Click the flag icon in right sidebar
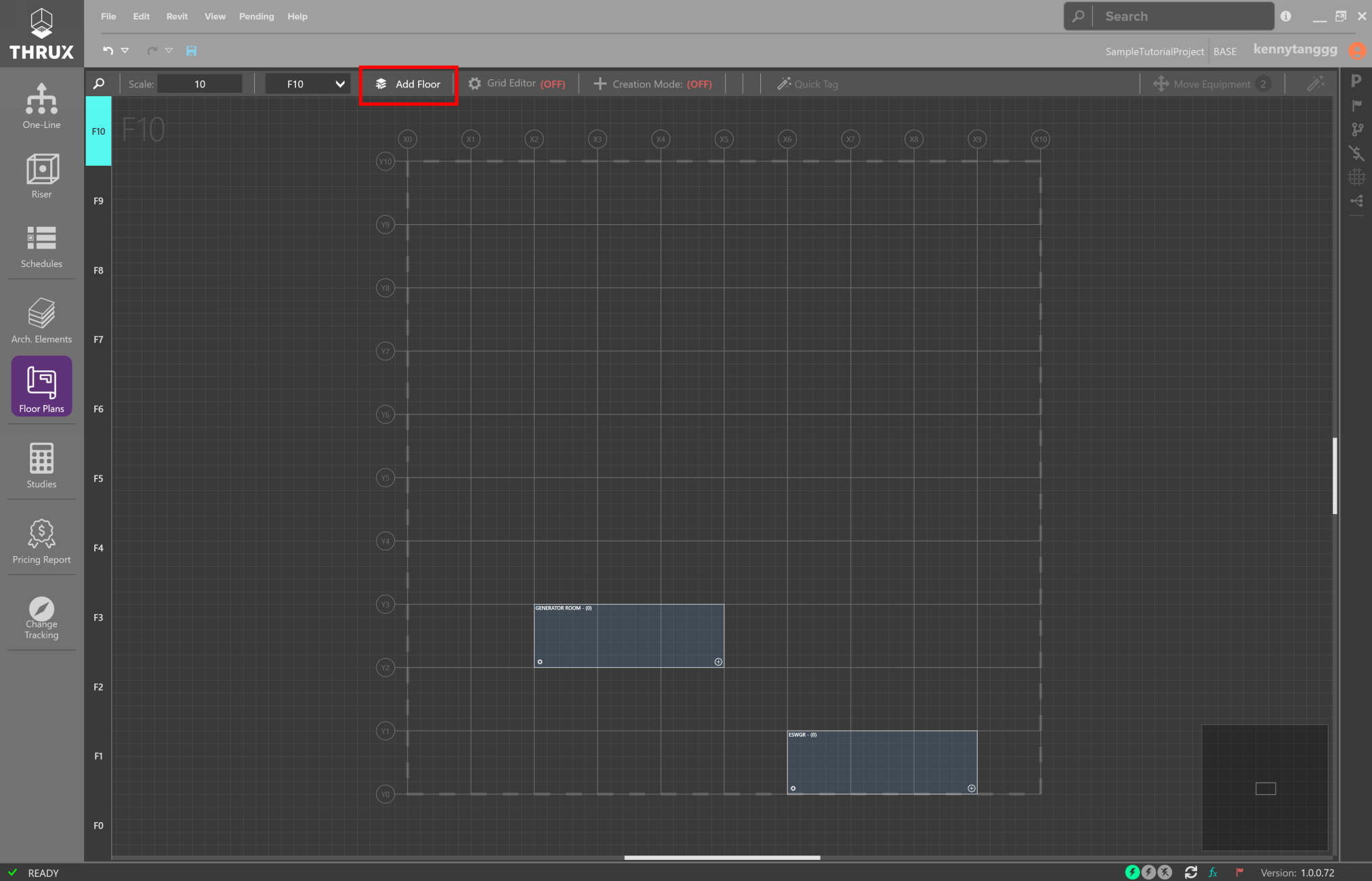The height and width of the screenshot is (881, 1372). point(1356,105)
